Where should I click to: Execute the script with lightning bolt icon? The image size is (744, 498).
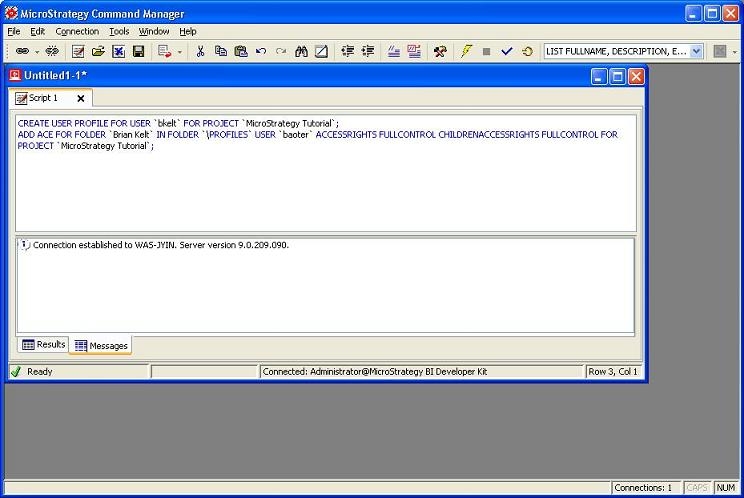point(466,51)
